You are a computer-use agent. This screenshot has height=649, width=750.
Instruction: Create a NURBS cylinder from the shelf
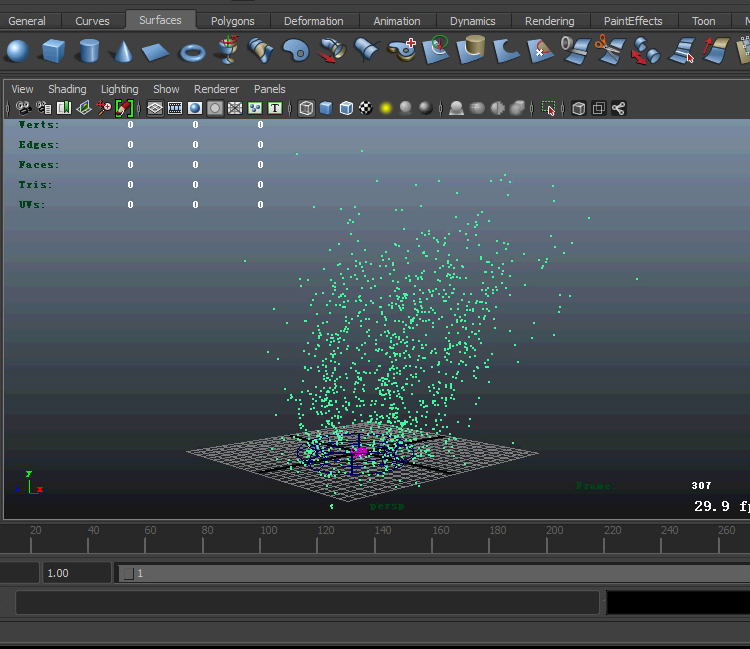tap(89, 51)
